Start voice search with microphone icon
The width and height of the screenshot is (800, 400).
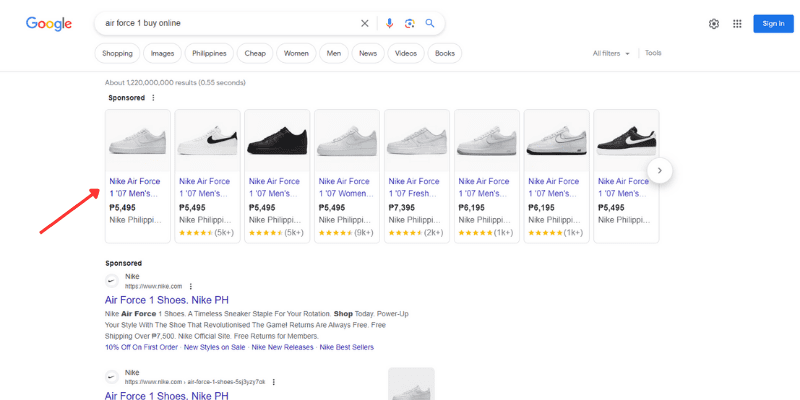click(389, 23)
